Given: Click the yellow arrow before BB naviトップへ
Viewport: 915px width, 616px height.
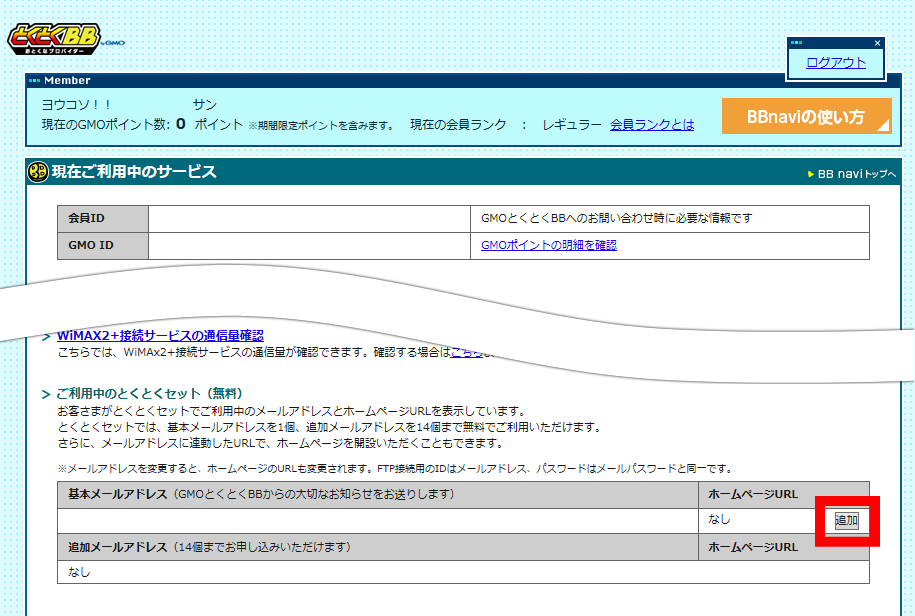Looking at the screenshot, I should (x=811, y=174).
